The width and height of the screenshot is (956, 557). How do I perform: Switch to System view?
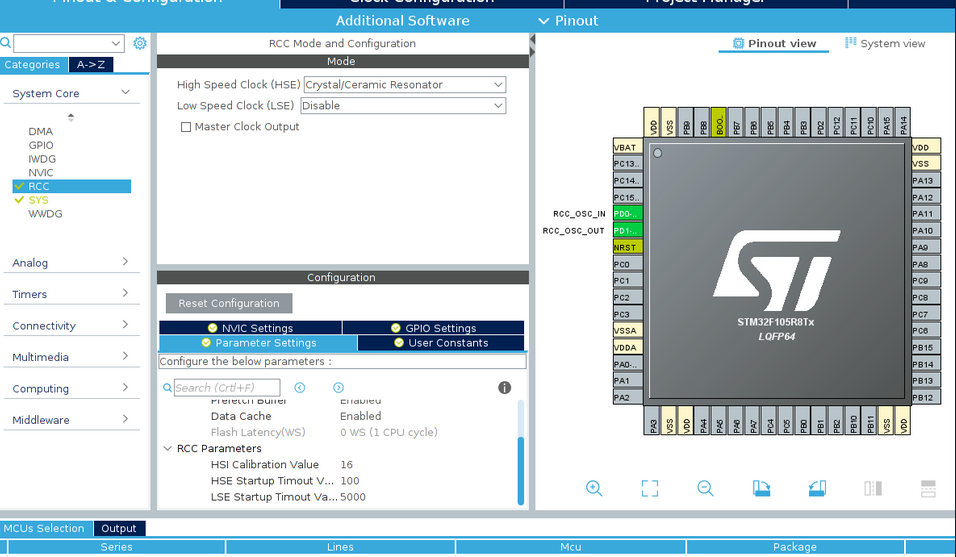click(x=885, y=43)
